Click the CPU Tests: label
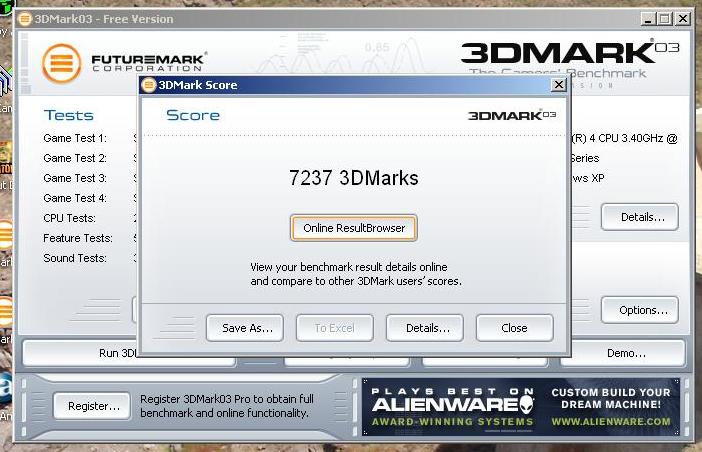The height and width of the screenshot is (452, 702). tap(69, 218)
